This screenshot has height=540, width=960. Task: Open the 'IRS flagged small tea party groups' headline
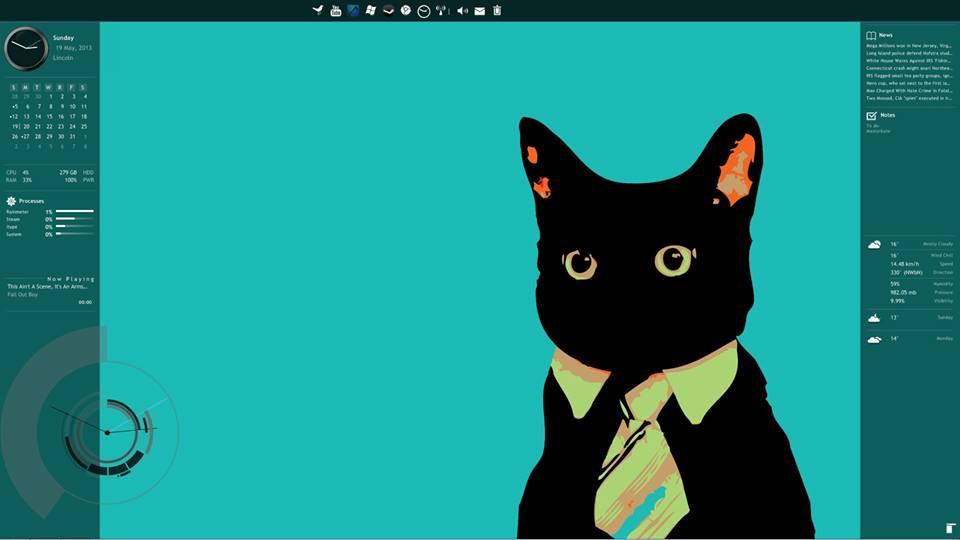pyautogui.click(x=909, y=76)
